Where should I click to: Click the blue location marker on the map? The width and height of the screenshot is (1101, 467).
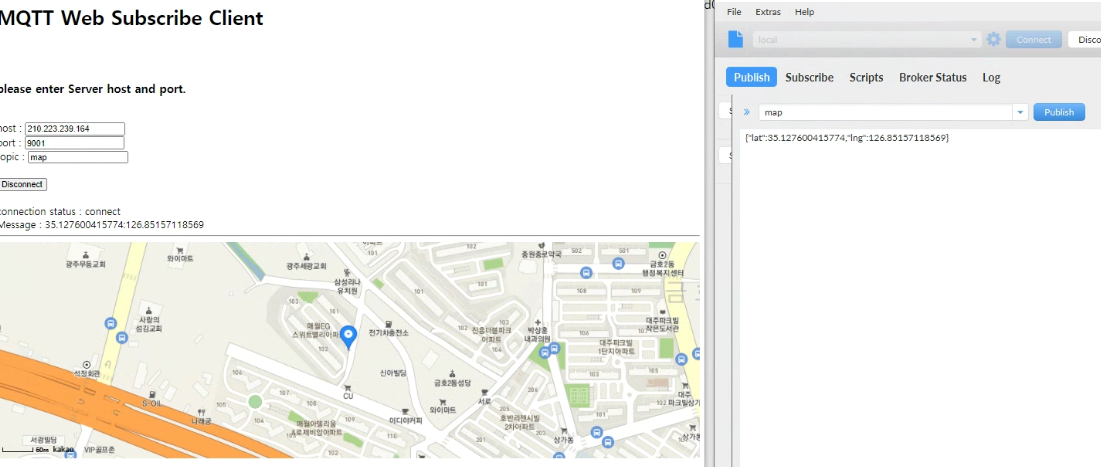point(349,337)
